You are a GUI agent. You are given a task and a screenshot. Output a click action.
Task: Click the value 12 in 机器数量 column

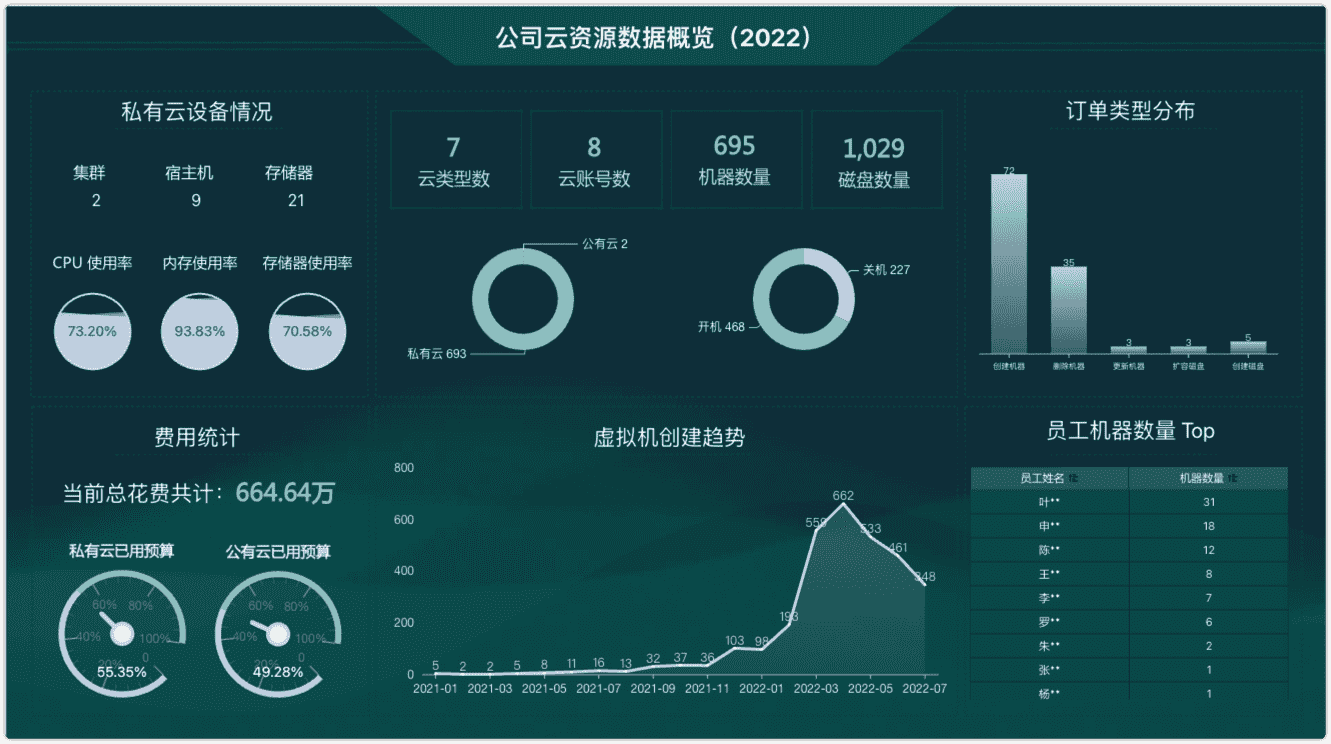tap(1209, 550)
